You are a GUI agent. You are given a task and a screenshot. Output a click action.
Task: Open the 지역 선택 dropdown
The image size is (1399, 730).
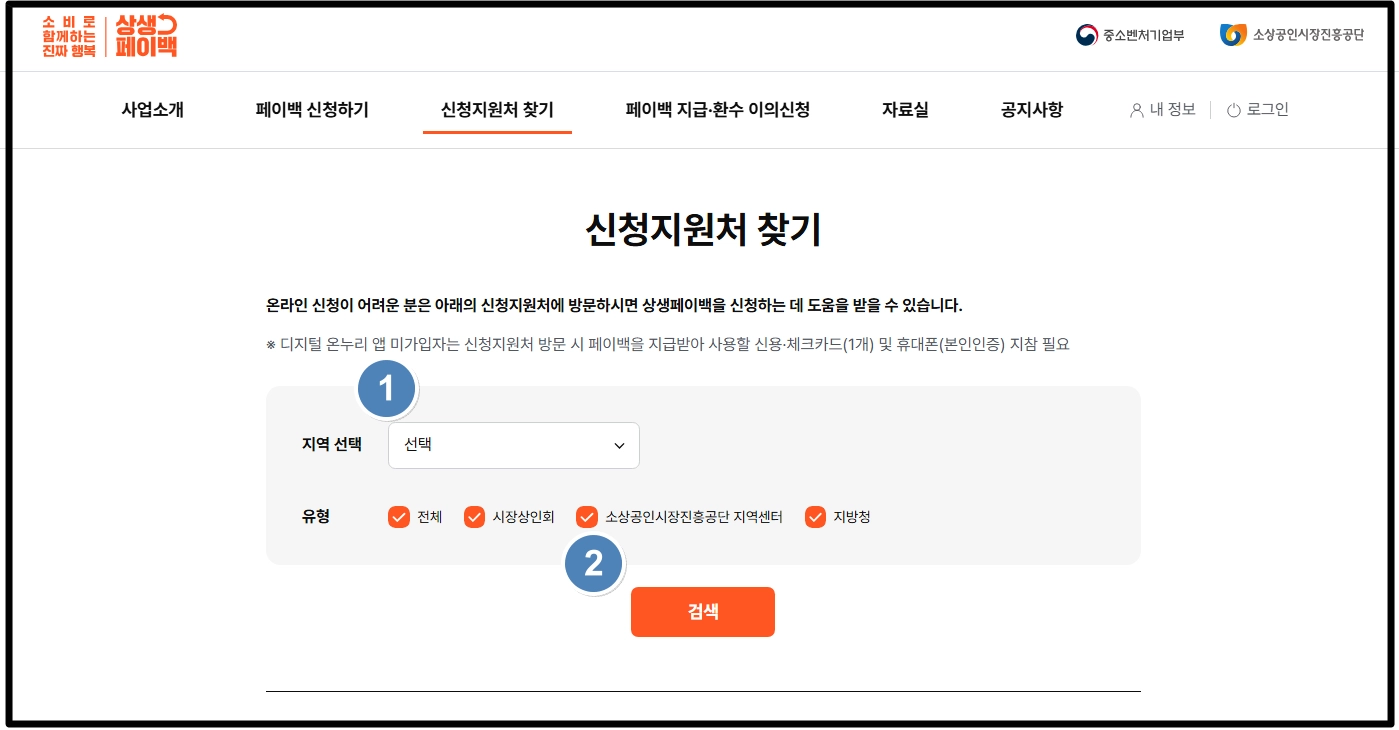click(513, 445)
